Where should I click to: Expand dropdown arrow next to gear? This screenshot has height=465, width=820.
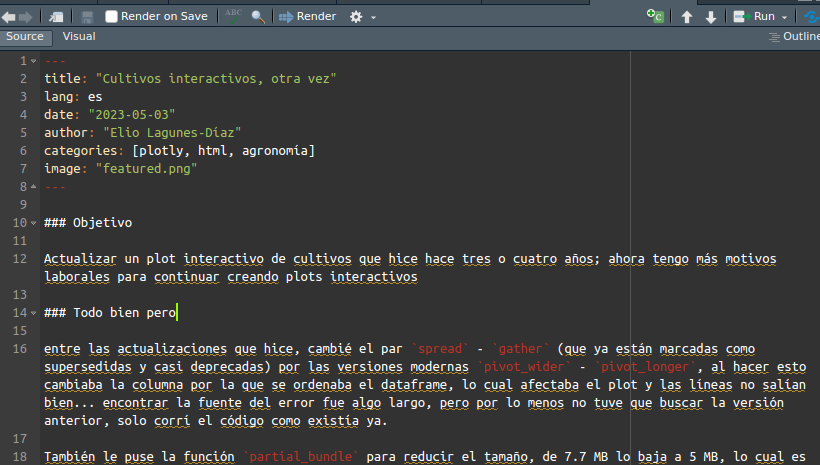(373, 17)
